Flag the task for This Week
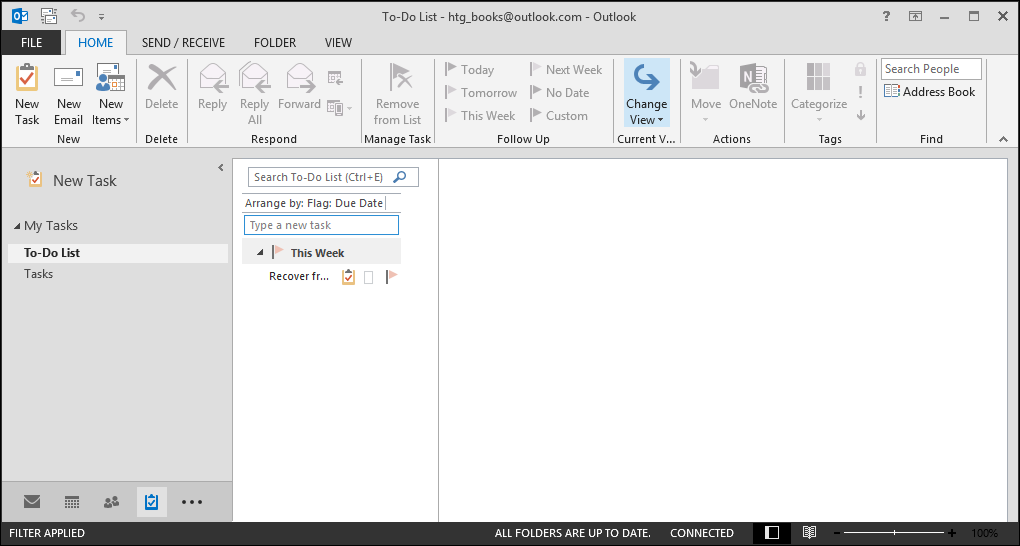Viewport: 1020px width, 546px height. [x=479, y=115]
